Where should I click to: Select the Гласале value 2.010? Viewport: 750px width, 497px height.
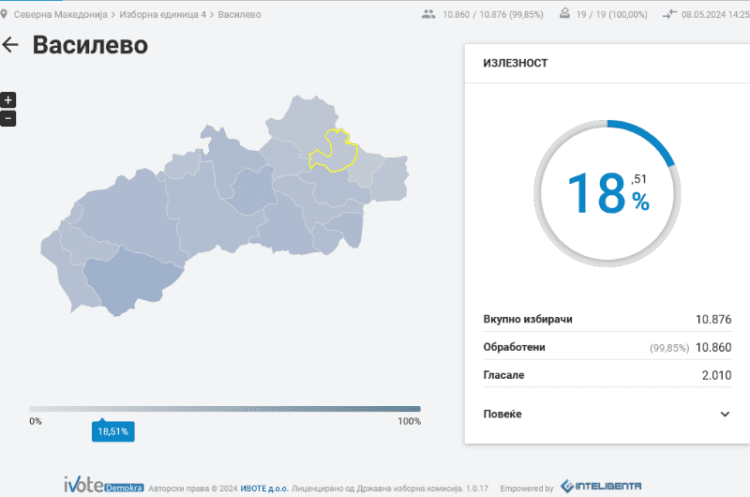[x=717, y=376]
